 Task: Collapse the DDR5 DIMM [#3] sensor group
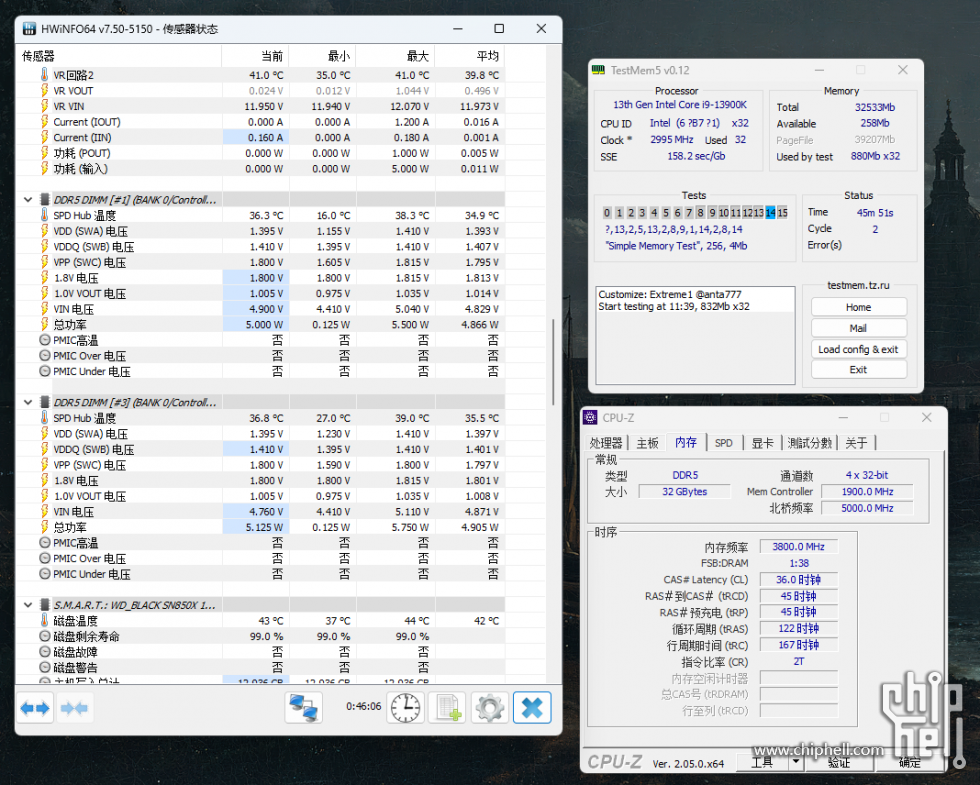pos(28,402)
